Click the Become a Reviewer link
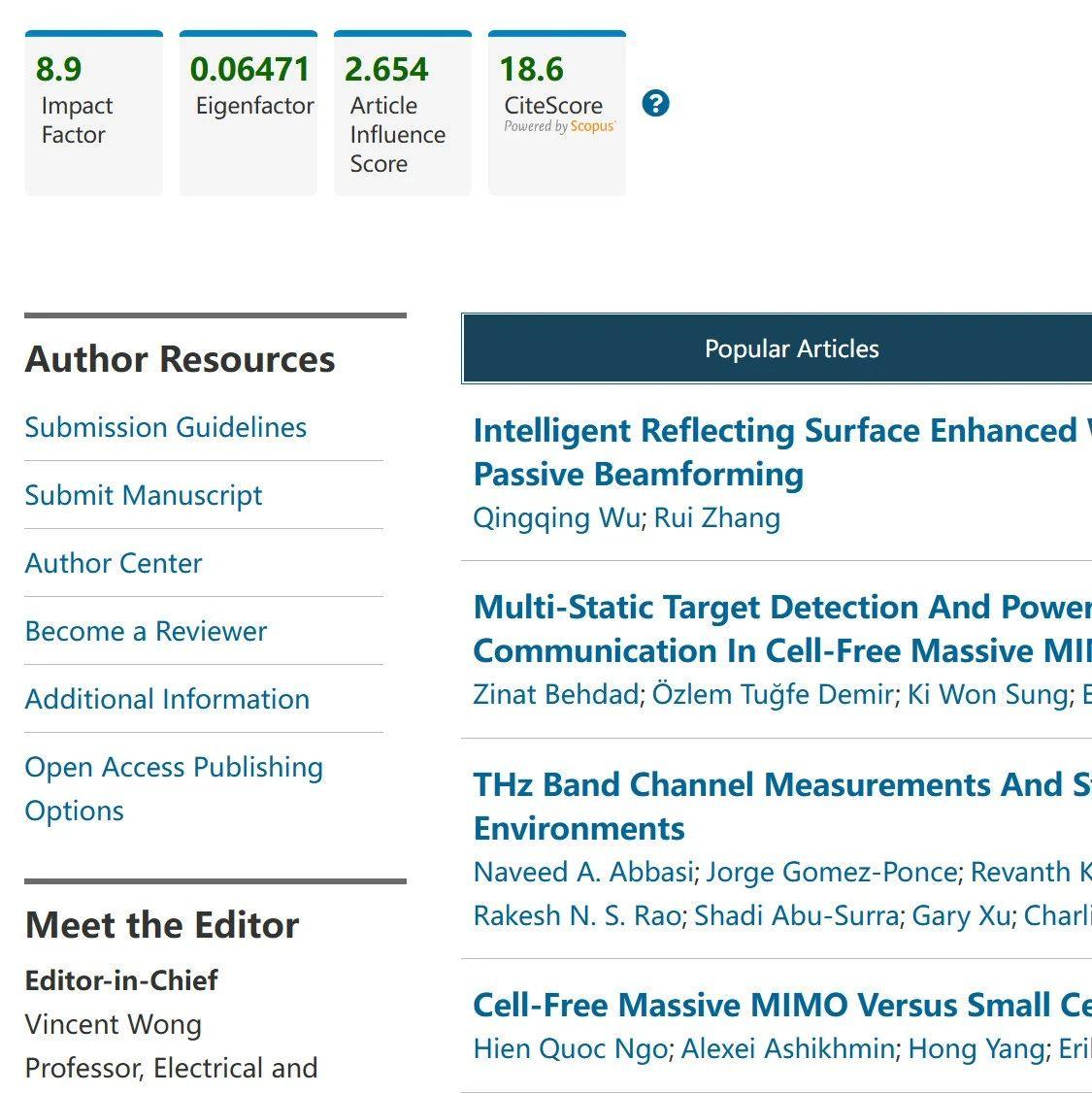Screen dimensions: 1092x1093 pos(146,631)
